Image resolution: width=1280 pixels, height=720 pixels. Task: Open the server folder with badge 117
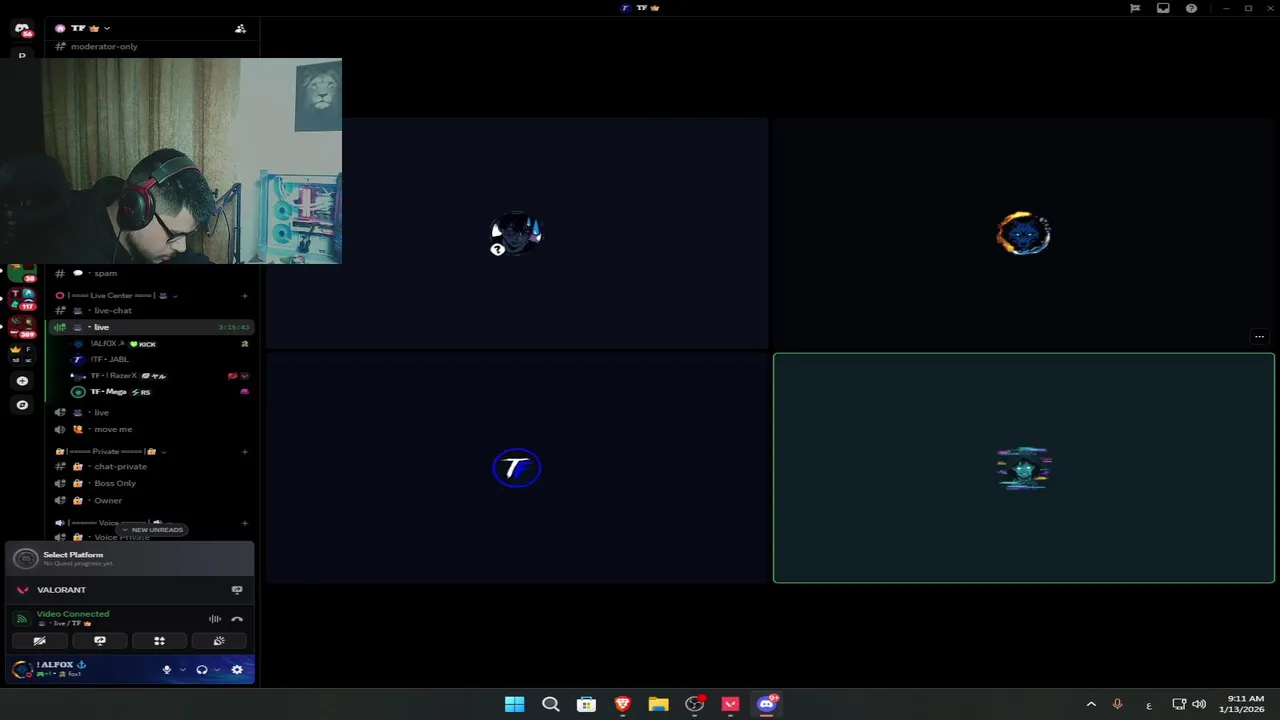coord(22,299)
